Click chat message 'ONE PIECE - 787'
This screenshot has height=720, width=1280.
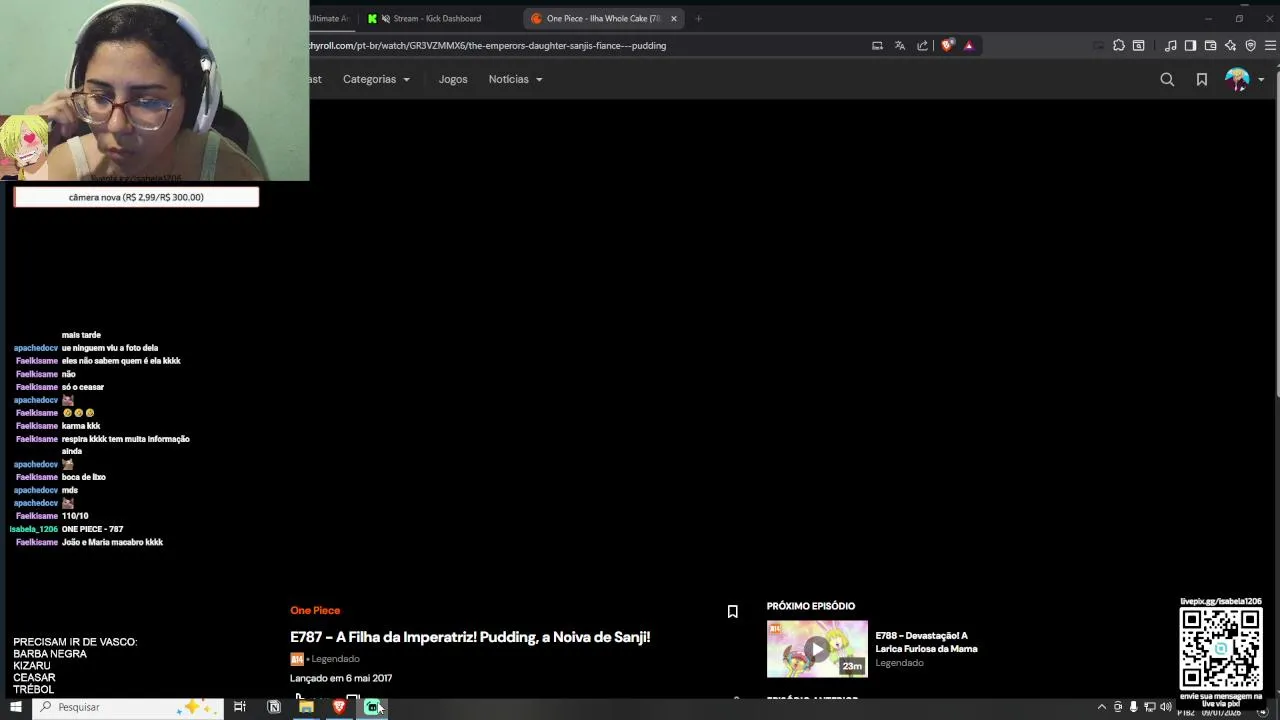tap(92, 529)
